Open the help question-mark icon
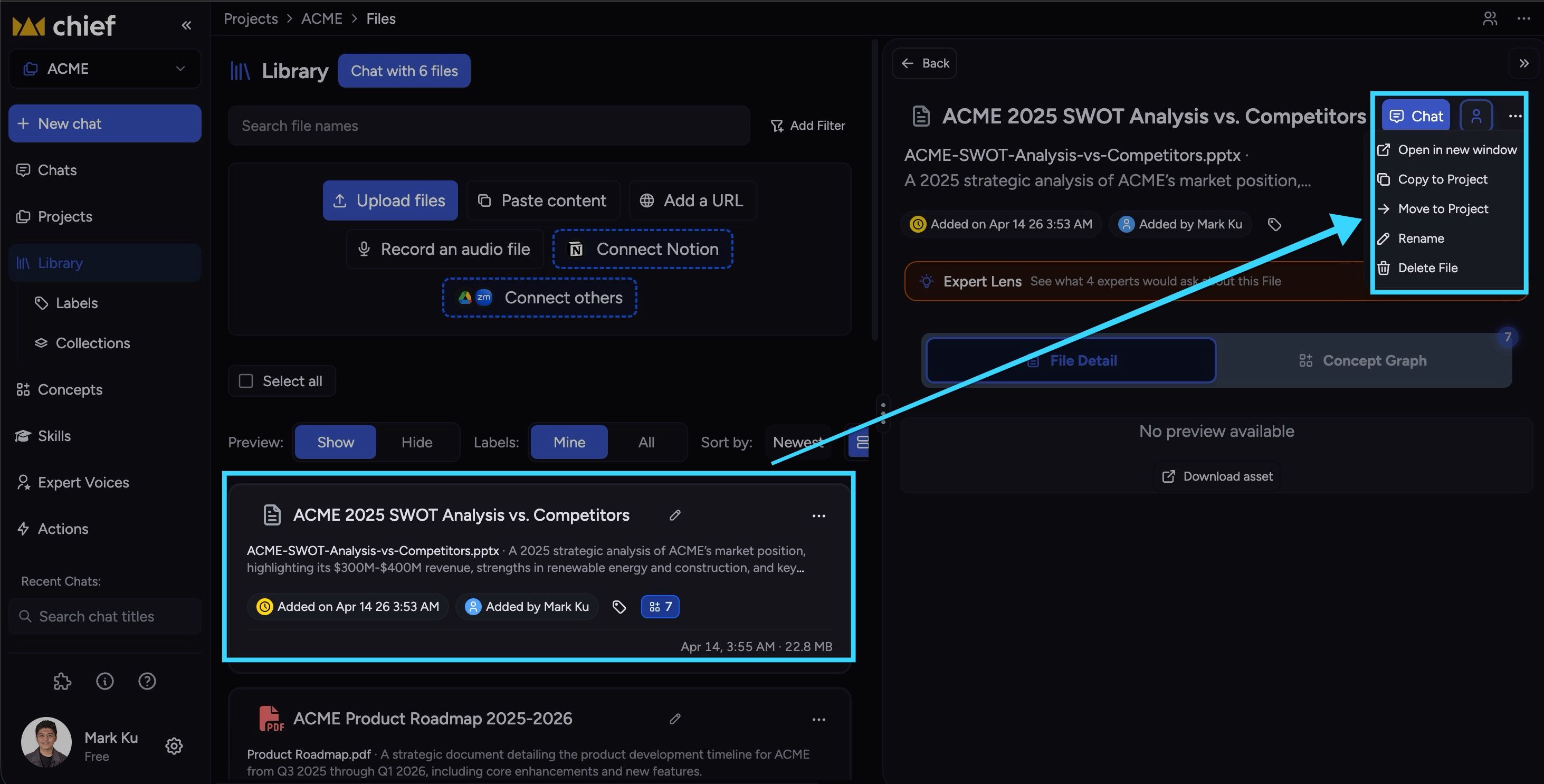The width and height of the screenshot is (1544, 784). (x=147, y=682)
